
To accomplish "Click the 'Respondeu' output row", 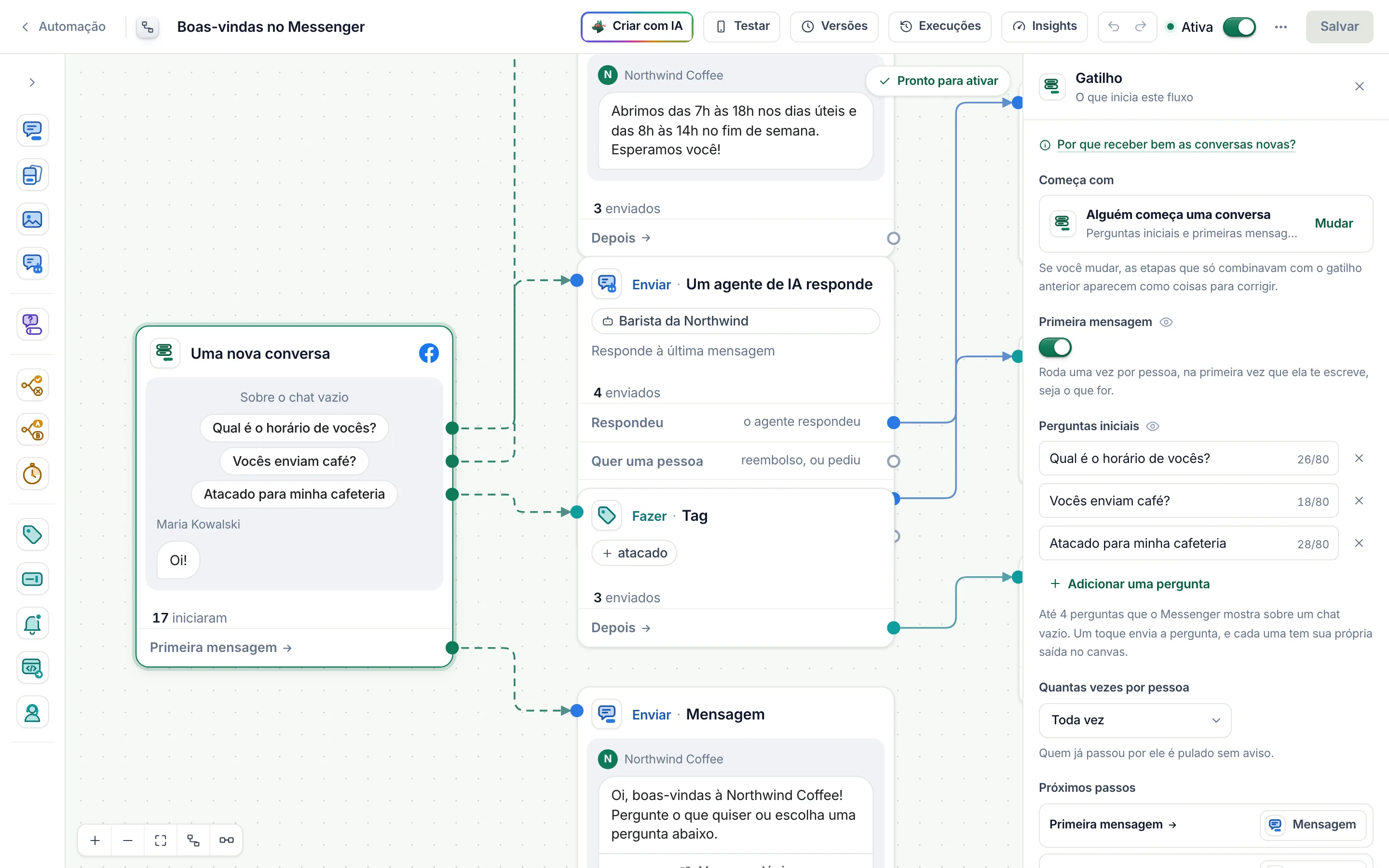I will tap(735, 422).
